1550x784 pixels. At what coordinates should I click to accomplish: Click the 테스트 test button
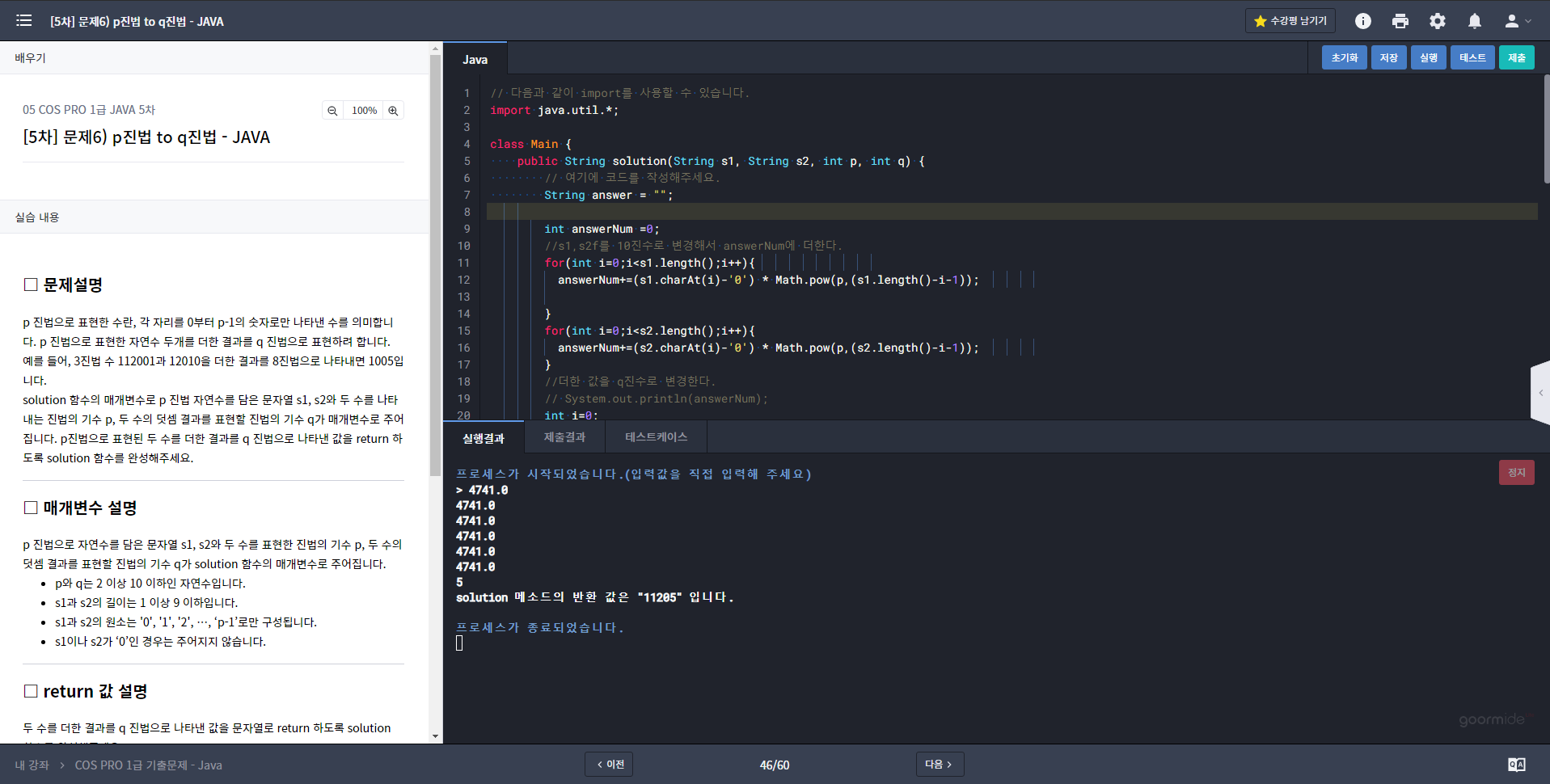tap(1472, 57)
